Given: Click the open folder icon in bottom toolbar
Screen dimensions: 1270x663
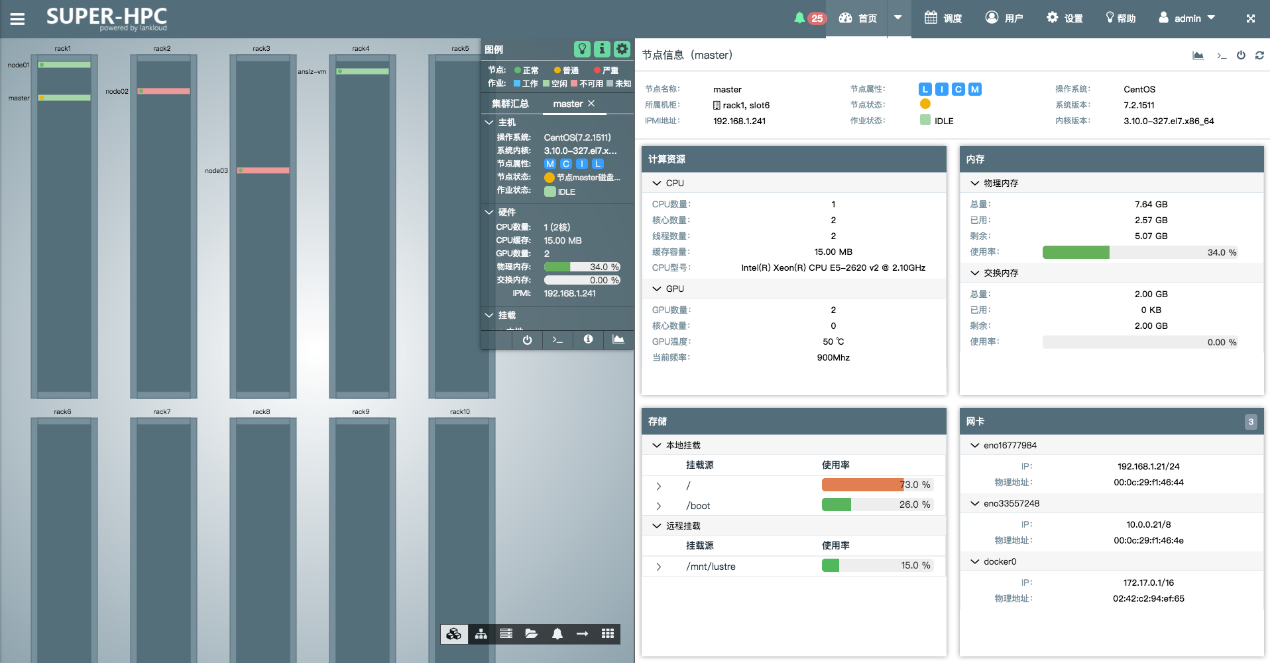Looking at the screenshot, I should 531,634.
